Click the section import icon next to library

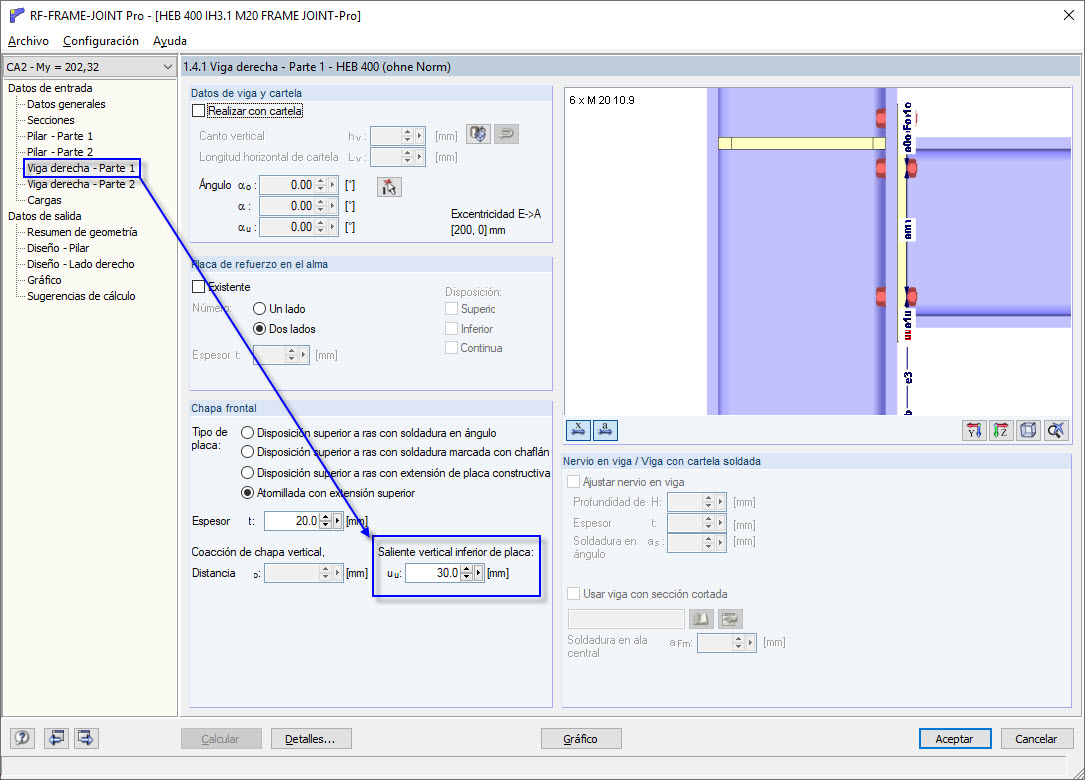click(729, 619)
